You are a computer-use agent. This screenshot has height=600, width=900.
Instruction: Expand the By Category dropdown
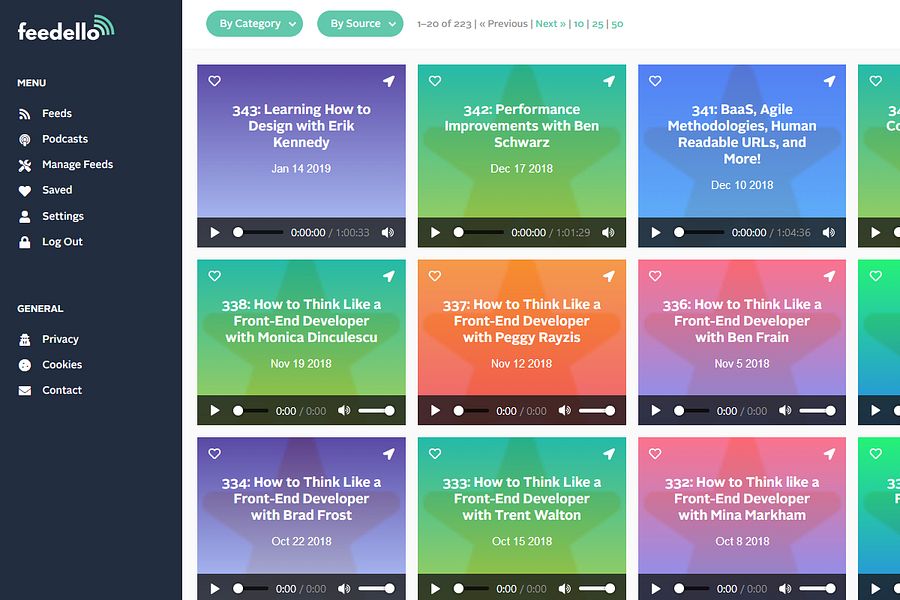point(254,24)
